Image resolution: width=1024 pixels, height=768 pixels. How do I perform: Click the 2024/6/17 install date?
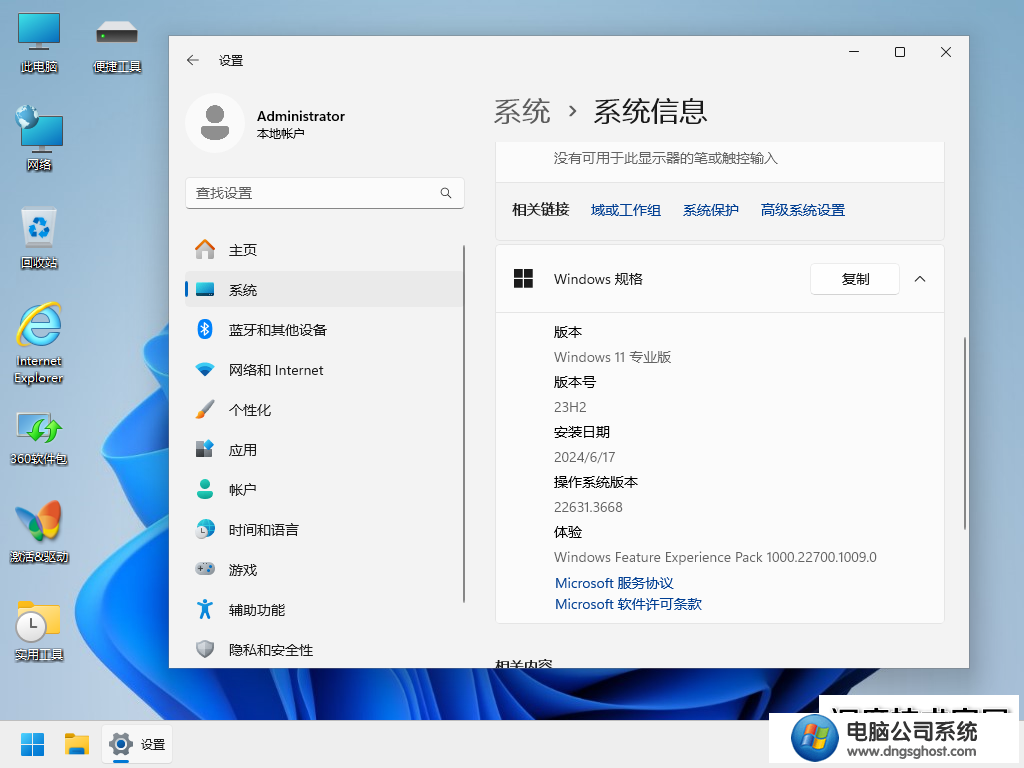point(584,456)
